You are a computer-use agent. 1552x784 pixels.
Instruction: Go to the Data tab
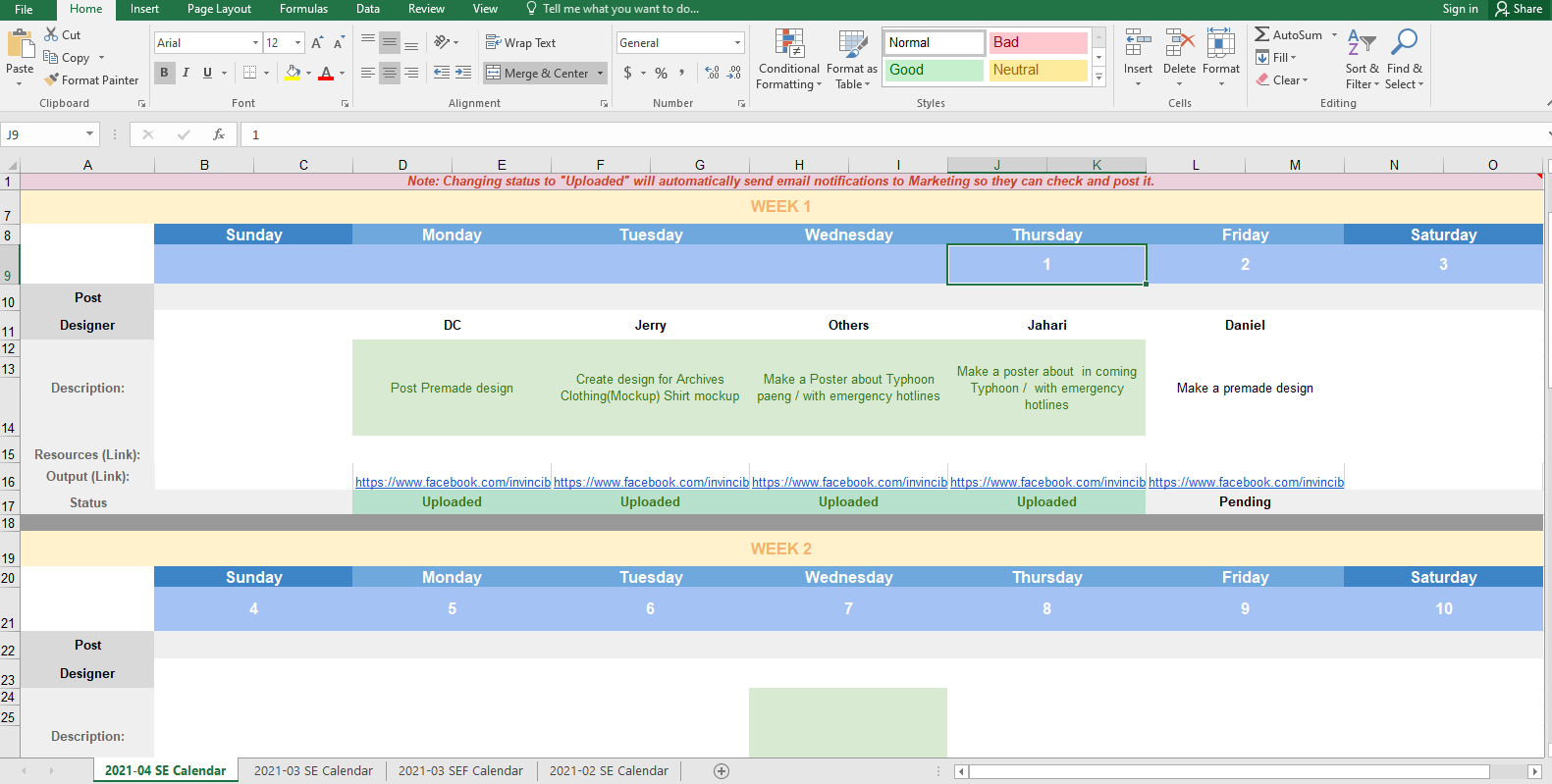368,9
